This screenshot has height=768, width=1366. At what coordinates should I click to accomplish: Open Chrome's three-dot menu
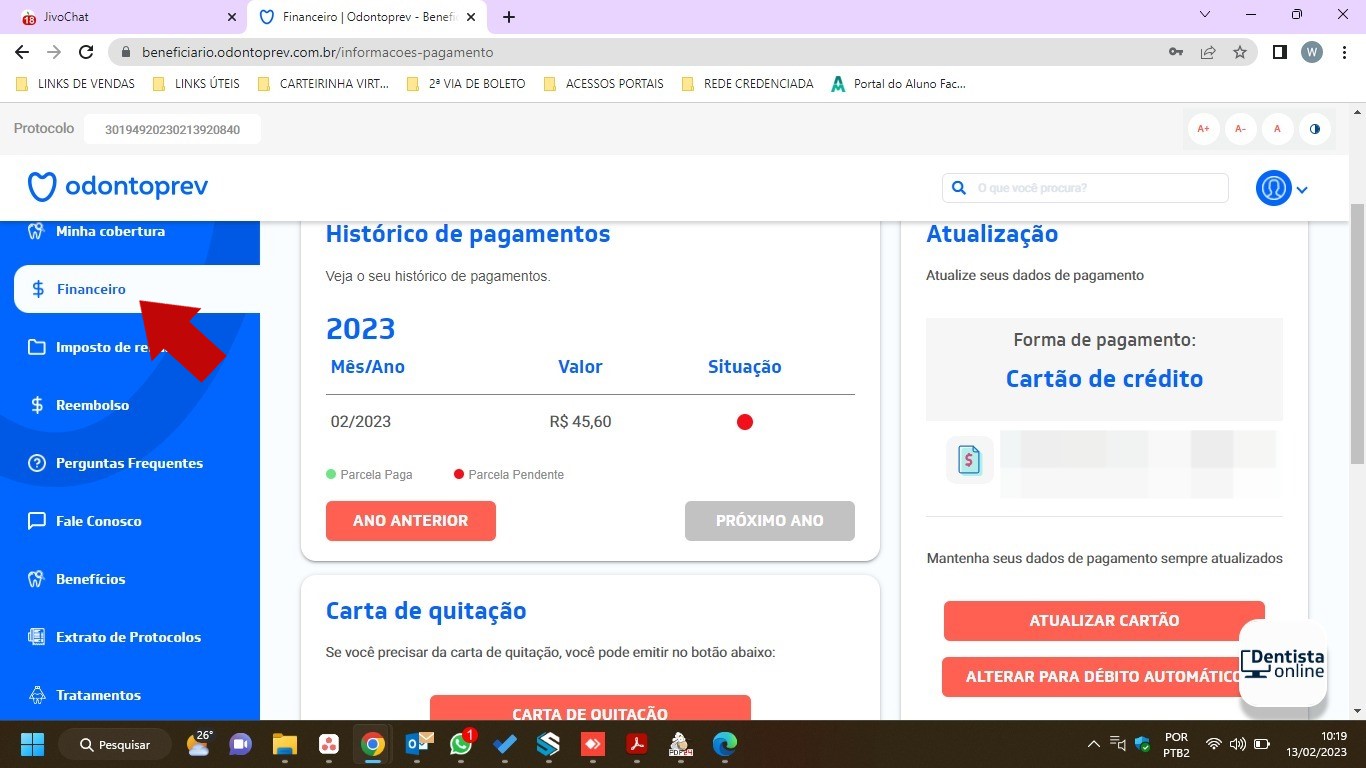1345,52
